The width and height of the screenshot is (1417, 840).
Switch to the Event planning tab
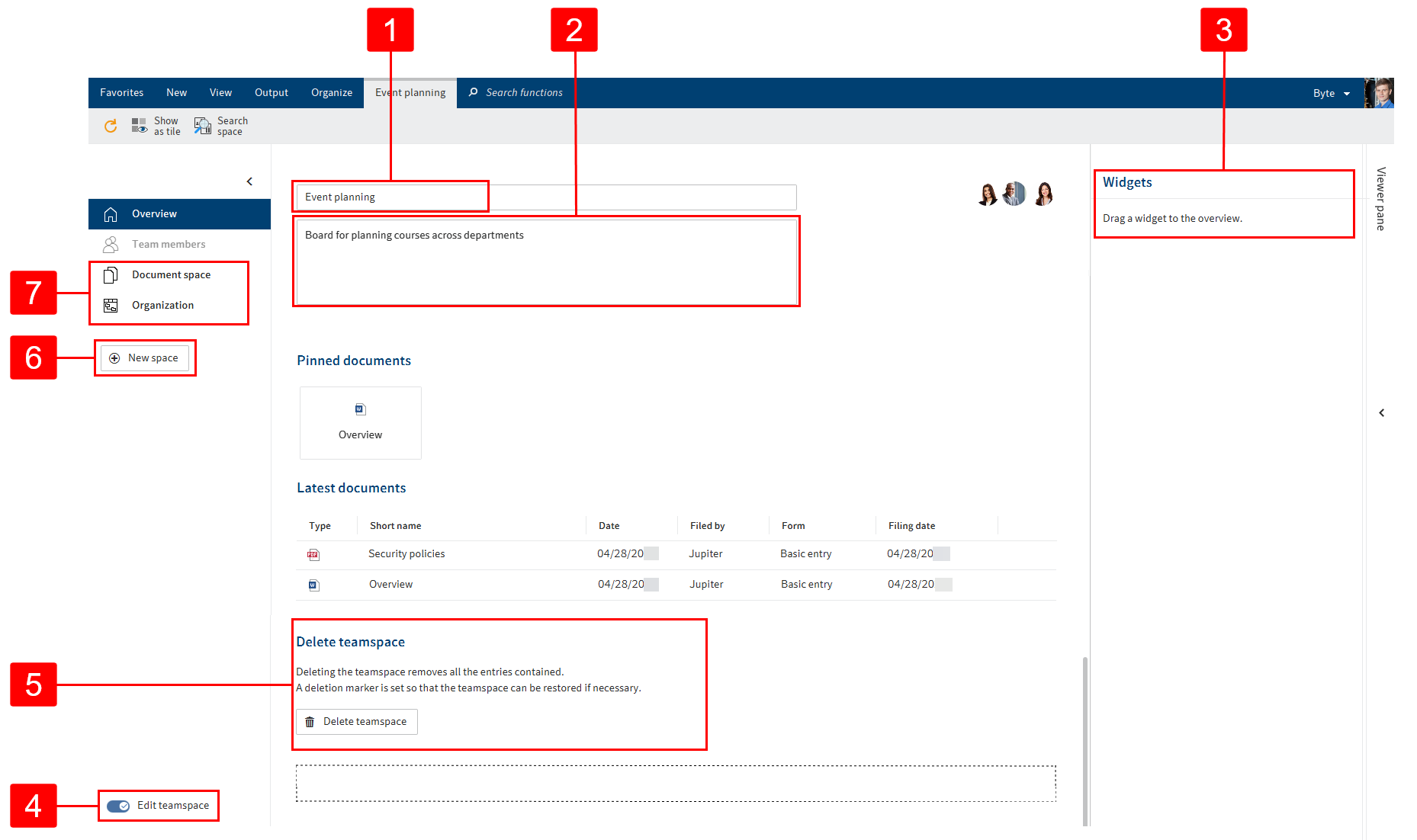point(410,92)
